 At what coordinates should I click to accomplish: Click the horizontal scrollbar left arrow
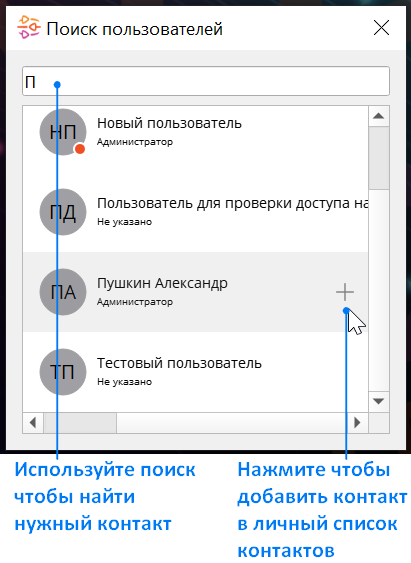[33, 423]
